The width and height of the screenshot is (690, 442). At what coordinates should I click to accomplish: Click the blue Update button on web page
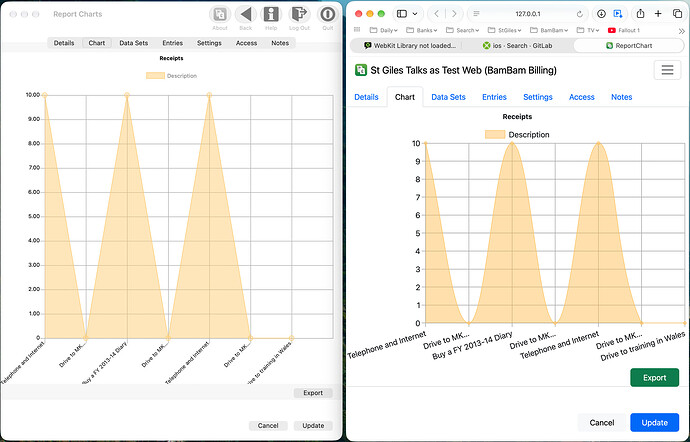pyautogui.click(x=654, y=423)
